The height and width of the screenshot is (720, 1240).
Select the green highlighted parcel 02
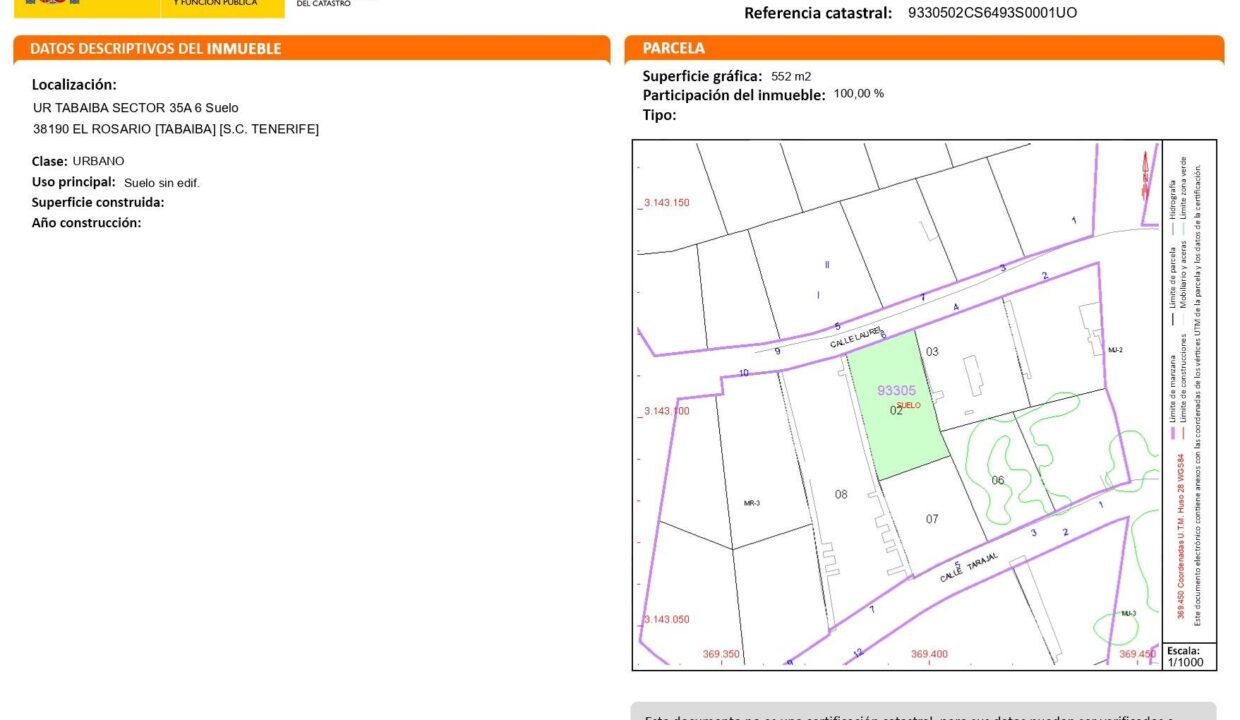[898, 405]
